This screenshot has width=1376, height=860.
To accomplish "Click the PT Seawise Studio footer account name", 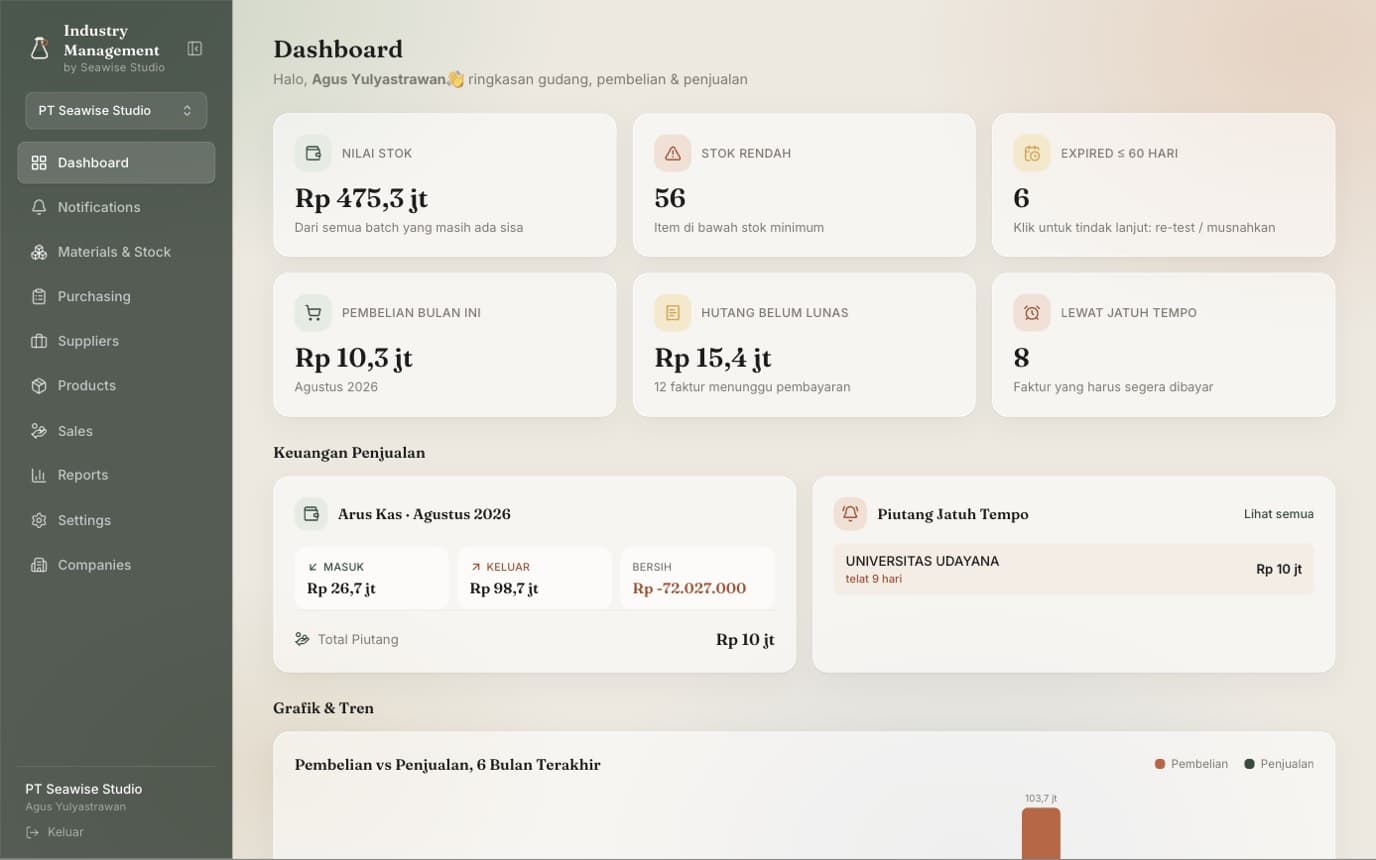I will click(84, 789).
